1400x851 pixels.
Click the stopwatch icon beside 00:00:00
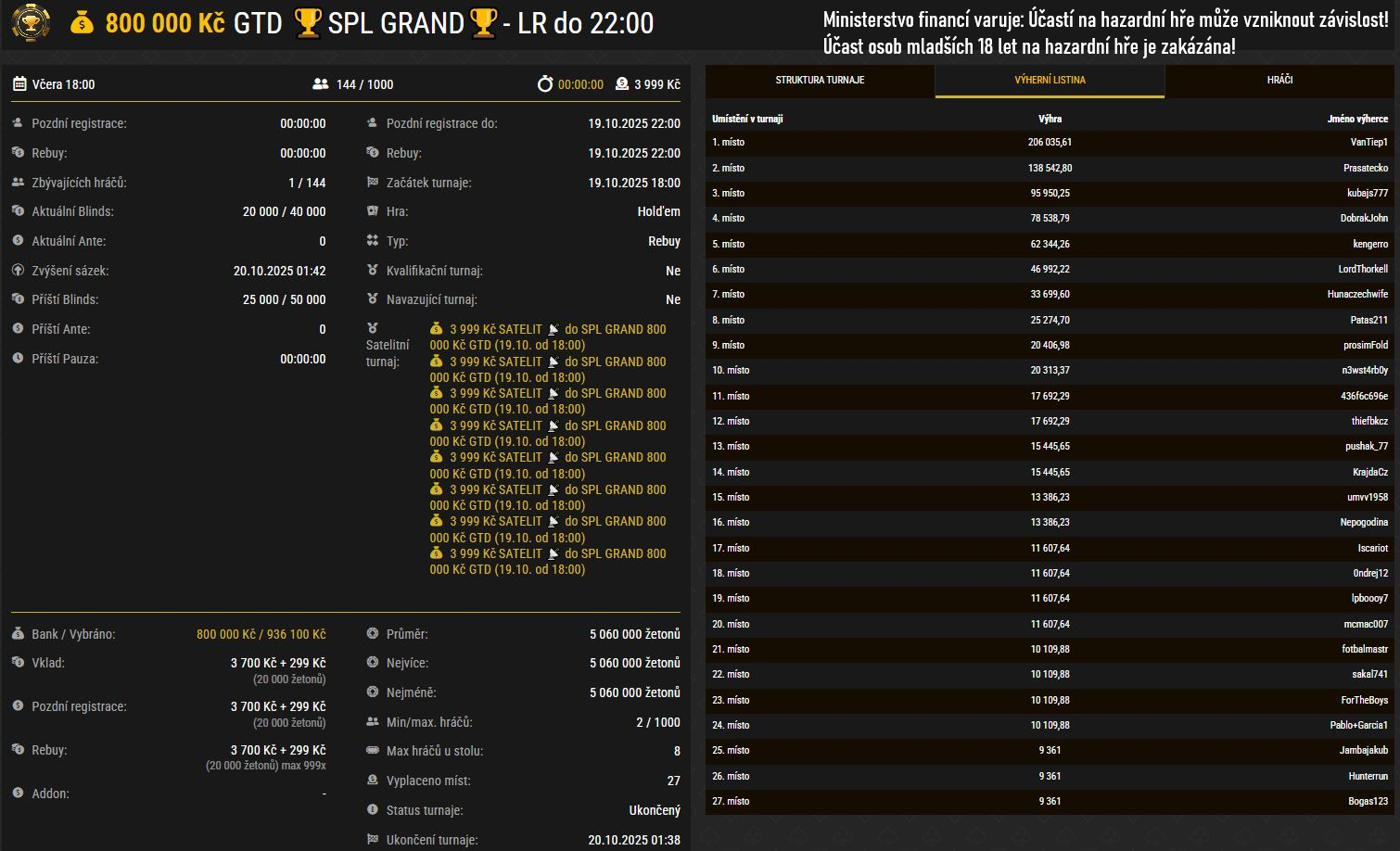(545, 84)
